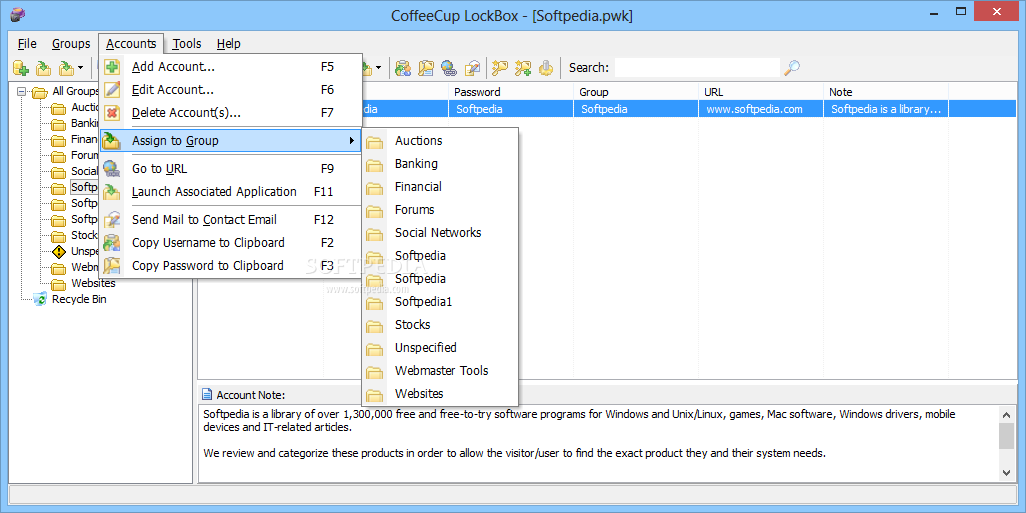The width and height of the screenshot is (1026, 513).
Task: Open the Groups menu
Action: [x=71, y=44]
